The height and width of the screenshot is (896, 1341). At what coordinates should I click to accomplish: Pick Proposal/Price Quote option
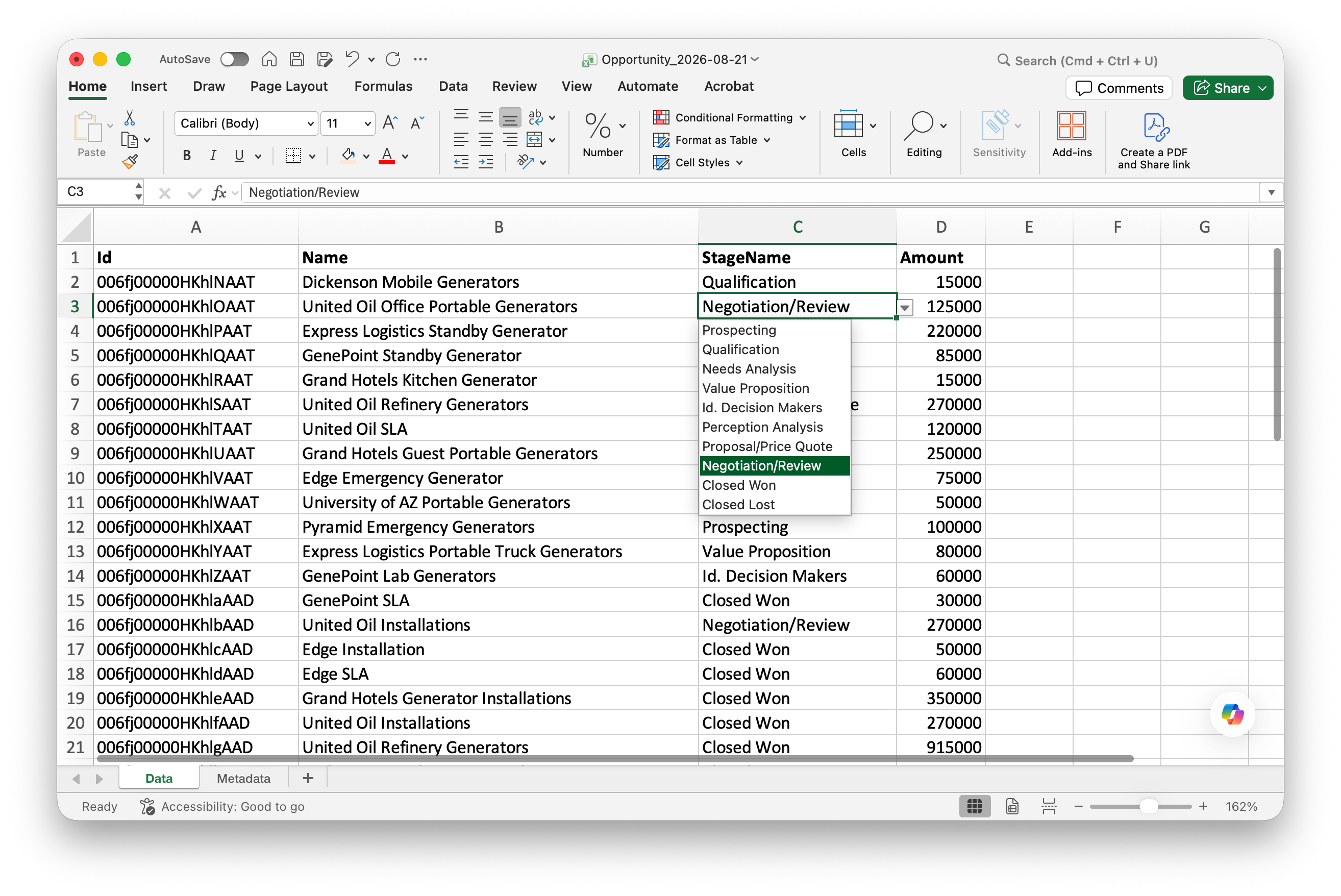[x=775, y=446]
